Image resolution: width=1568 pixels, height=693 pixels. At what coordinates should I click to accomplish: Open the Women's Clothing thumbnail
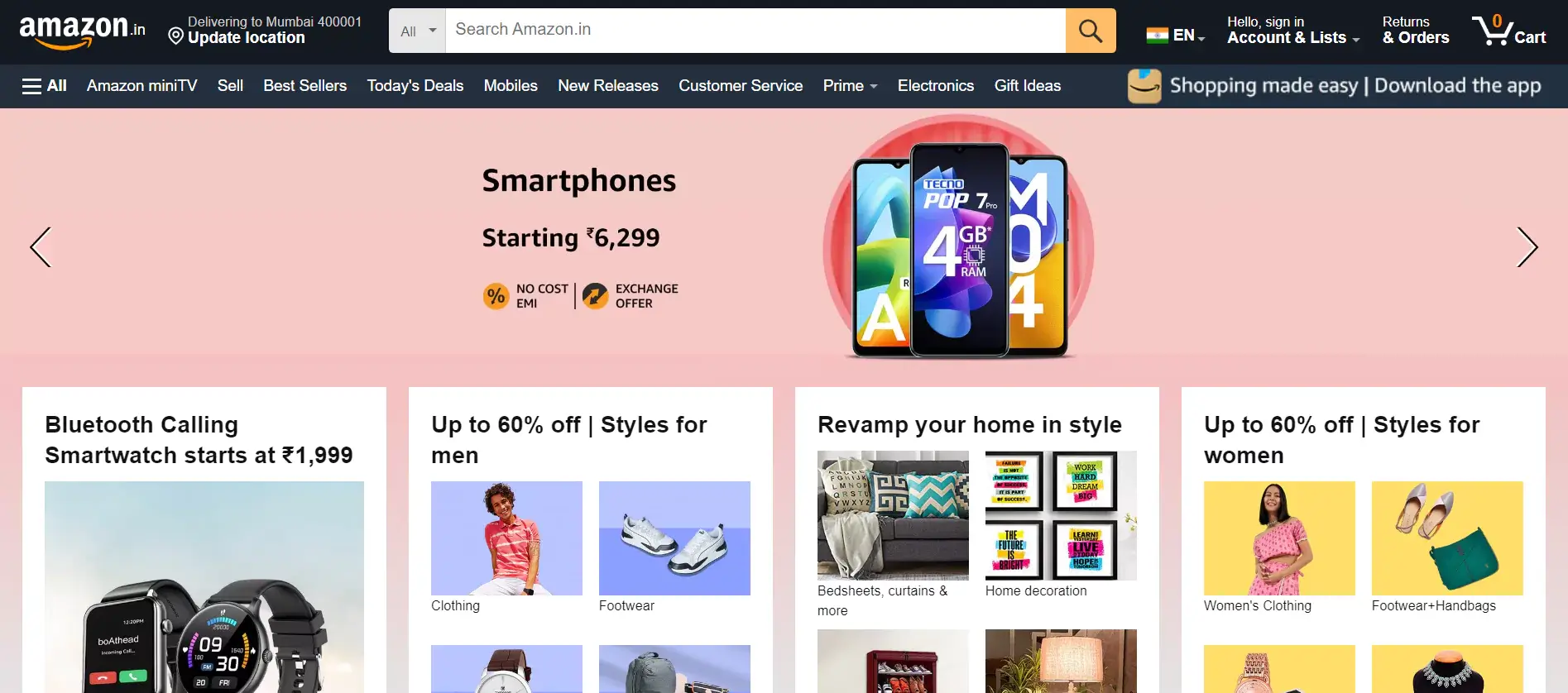click(x=1279, y=538)
